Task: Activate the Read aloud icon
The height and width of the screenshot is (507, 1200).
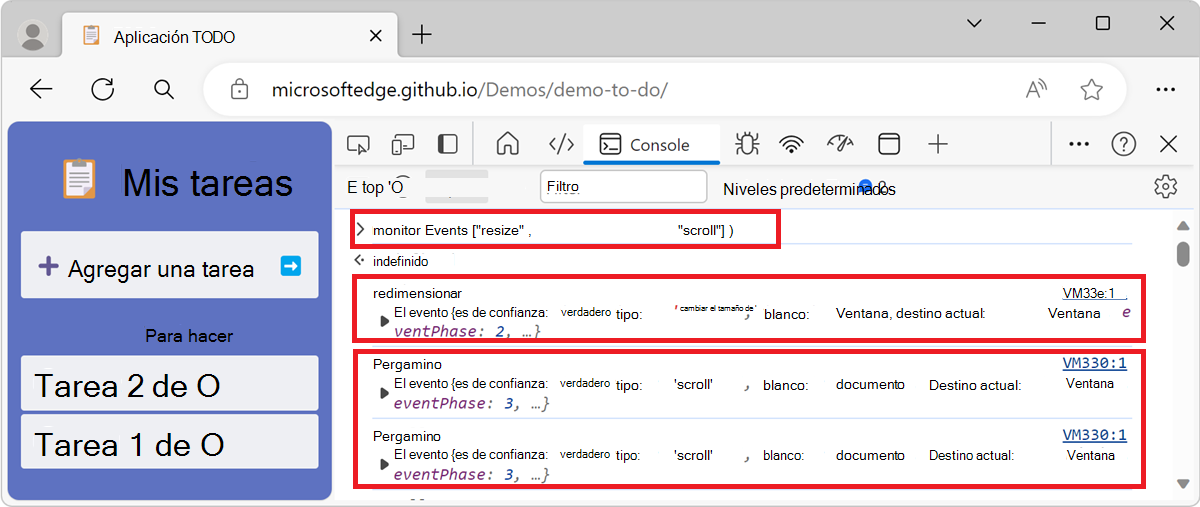Action: [1037, 89]
